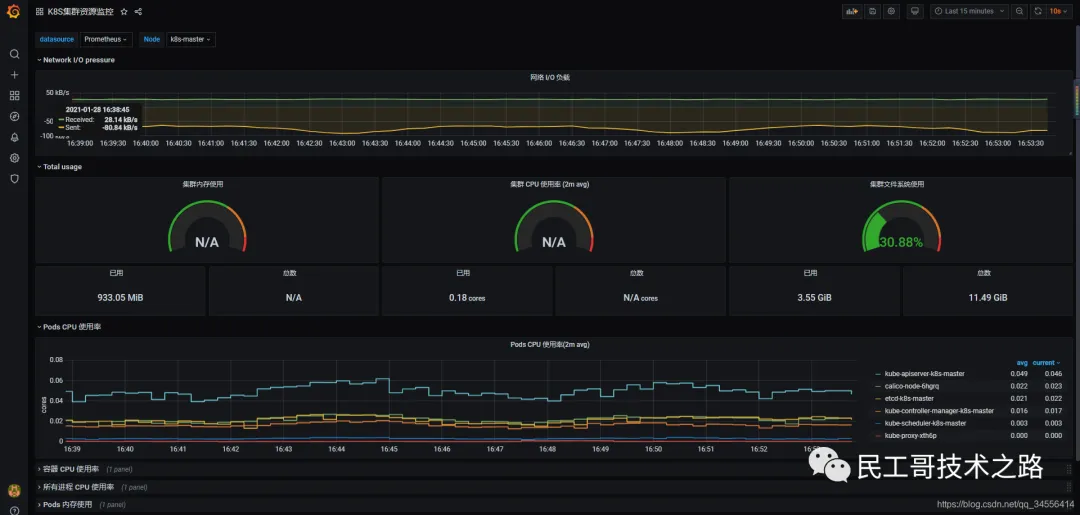
Task: Click the N/A cores total value
Action: (641, 298)
